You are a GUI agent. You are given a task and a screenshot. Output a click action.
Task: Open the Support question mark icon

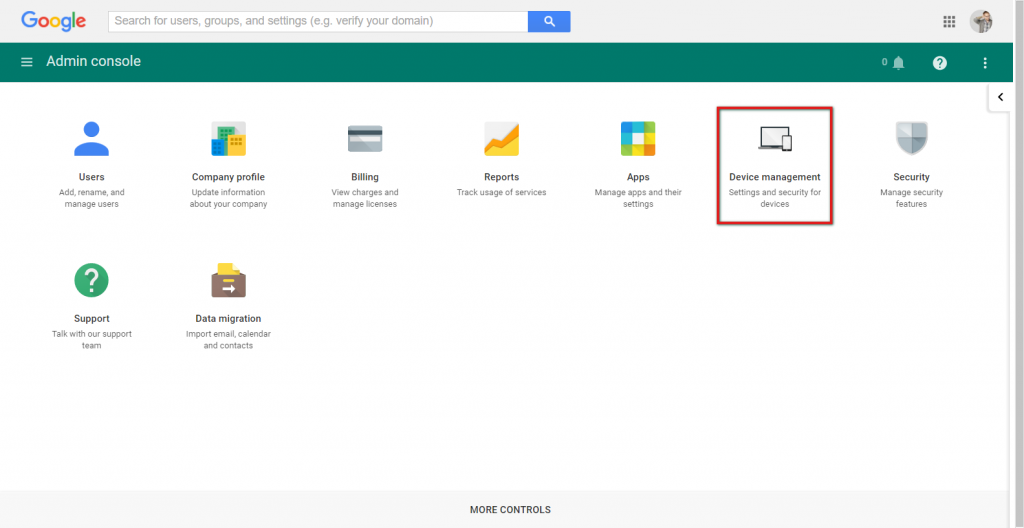coord(91,280)
